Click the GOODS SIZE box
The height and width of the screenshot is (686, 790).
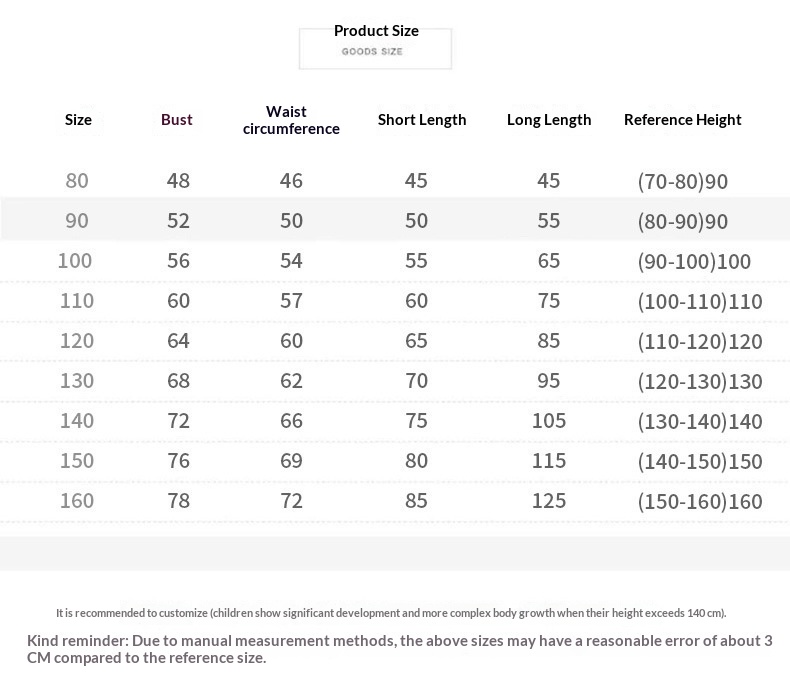click(x=375, y=50)
